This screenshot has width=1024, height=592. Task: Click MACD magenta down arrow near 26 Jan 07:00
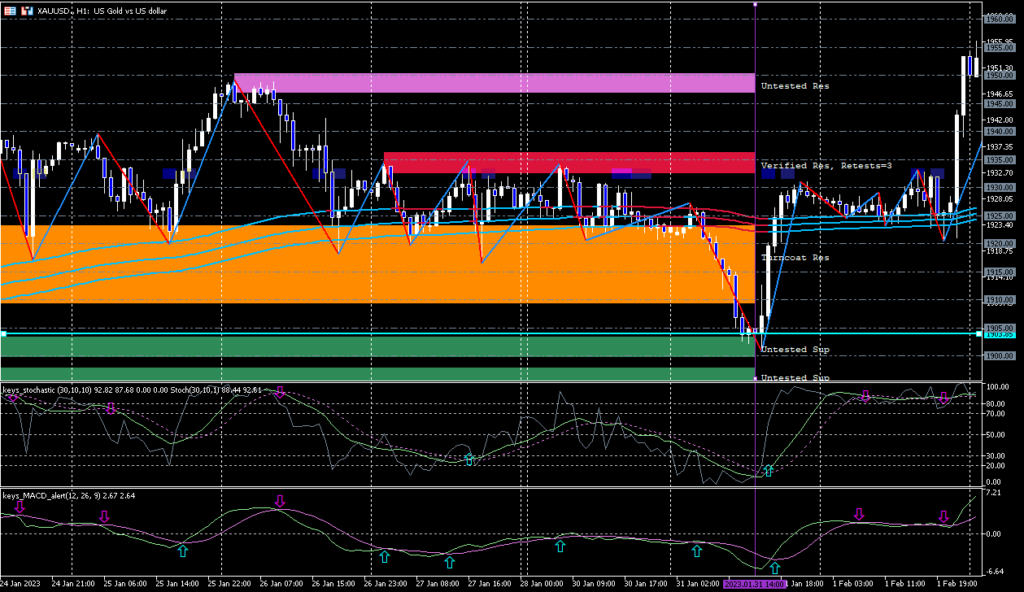pos(281,501)
